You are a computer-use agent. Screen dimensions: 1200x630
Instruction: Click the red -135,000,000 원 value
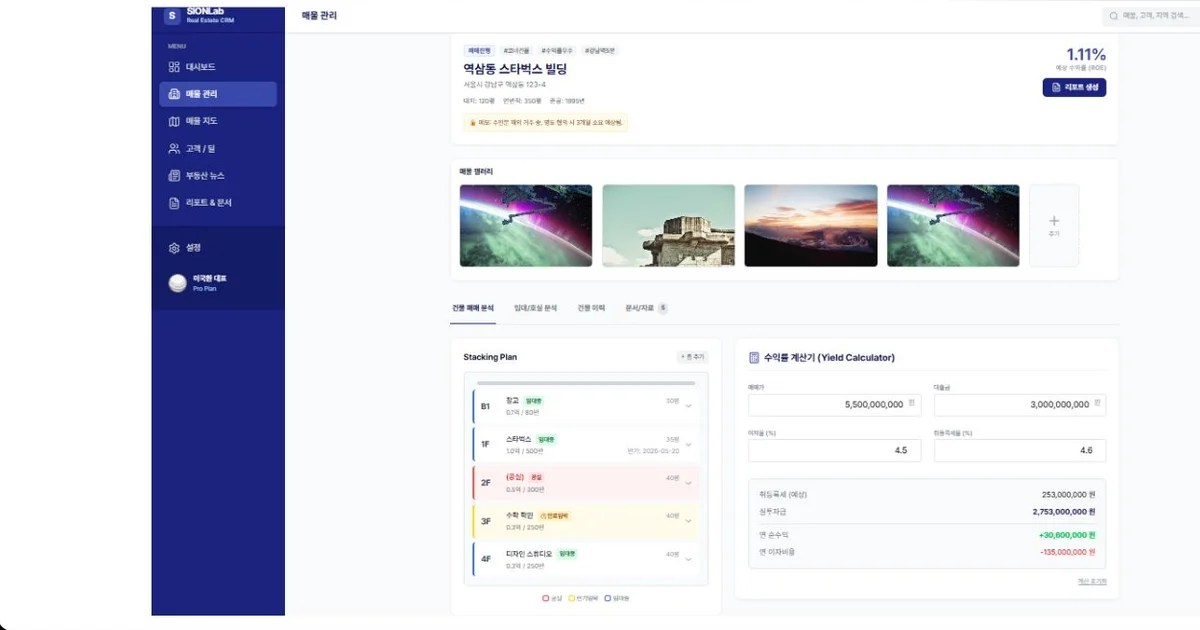point(1067,552)
